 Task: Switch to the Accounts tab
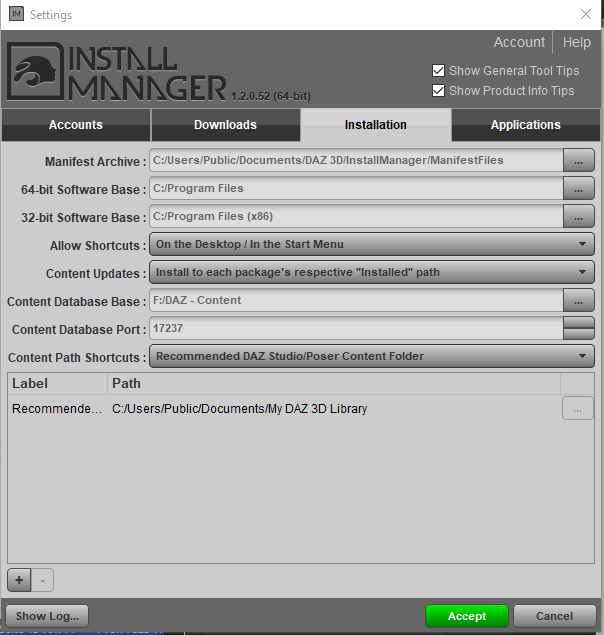(76, 125)
